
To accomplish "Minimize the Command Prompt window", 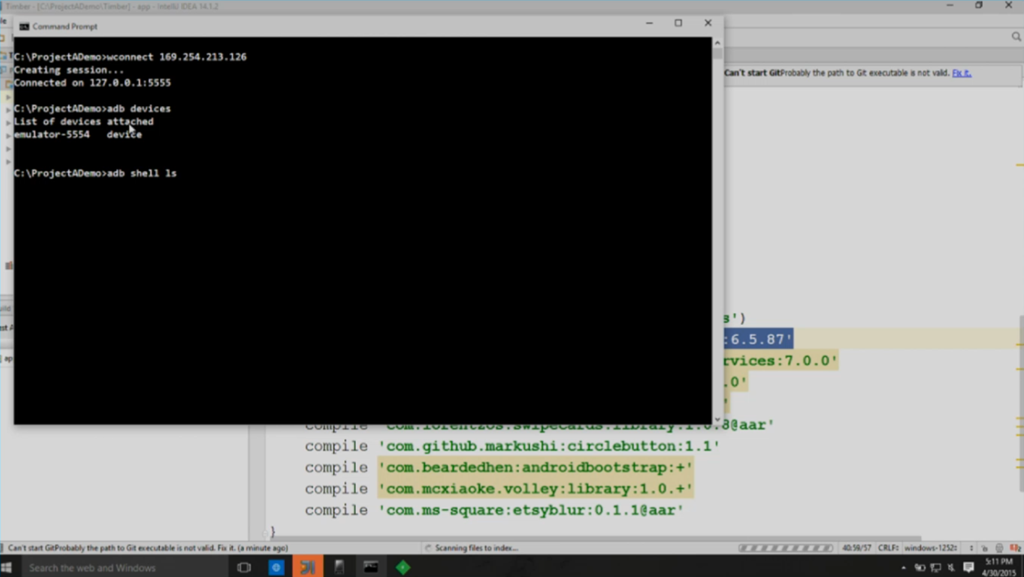I will coord(649,23).
